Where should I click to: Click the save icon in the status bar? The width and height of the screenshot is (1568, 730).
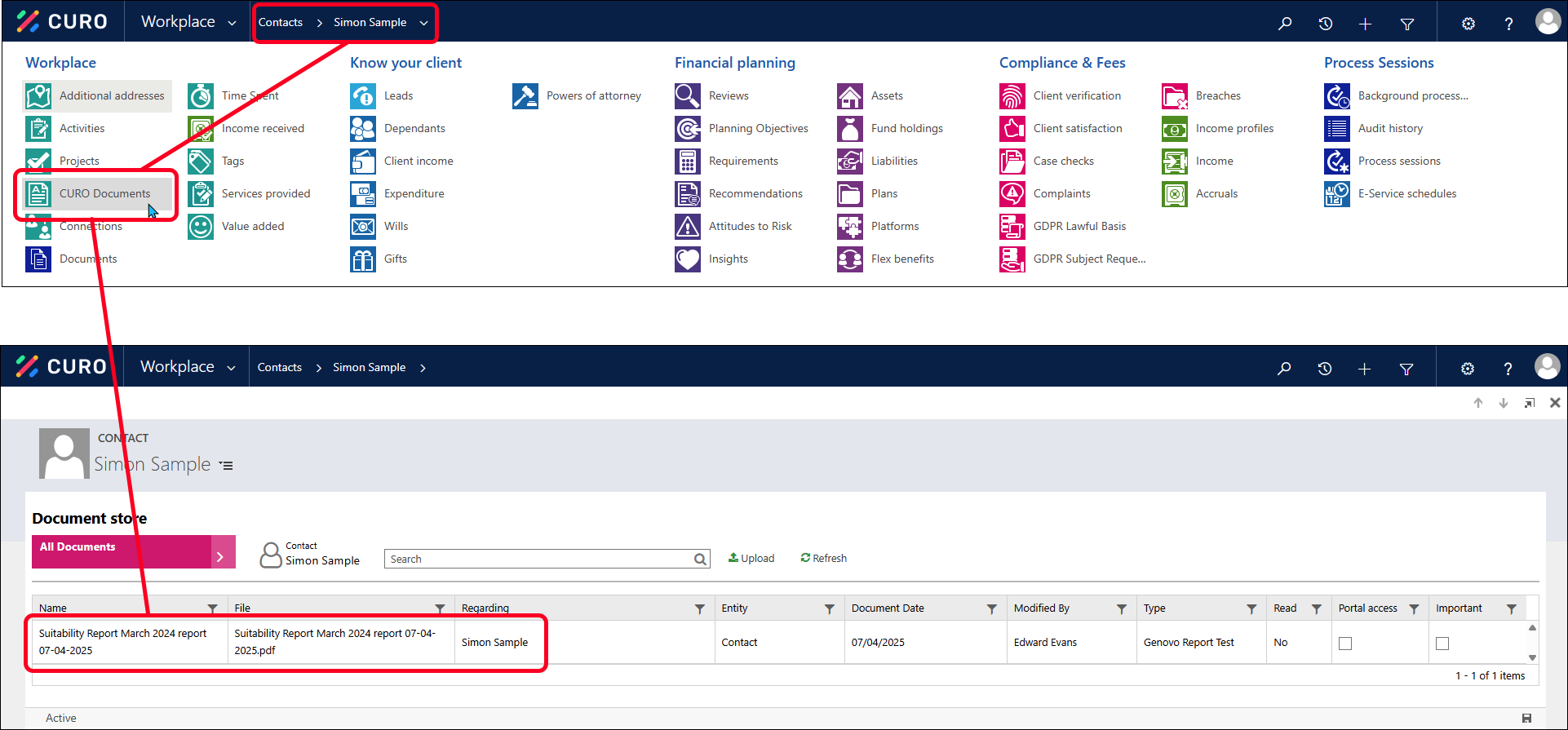1526,718
